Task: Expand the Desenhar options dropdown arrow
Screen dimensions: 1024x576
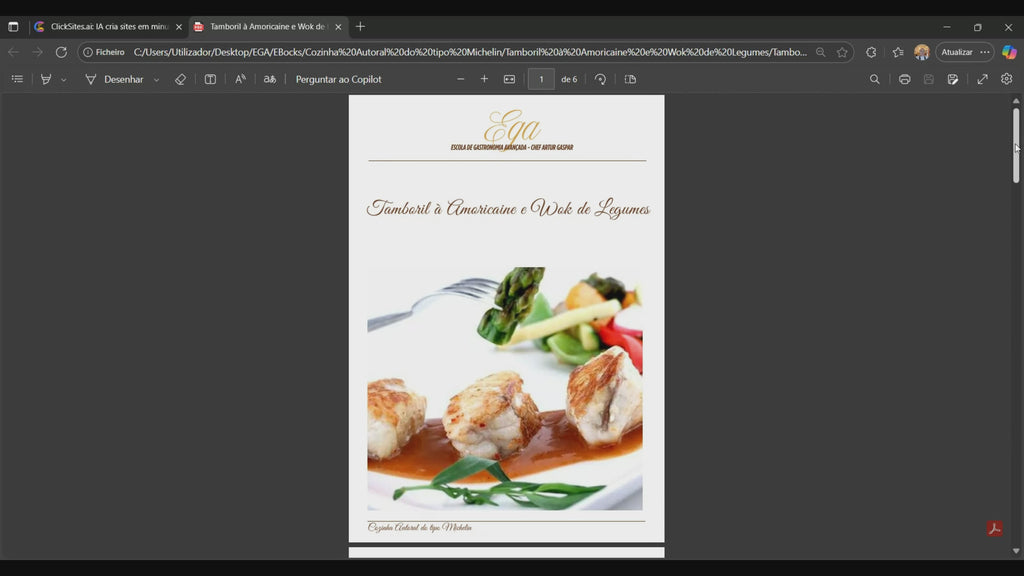Action: click(157, 80)
